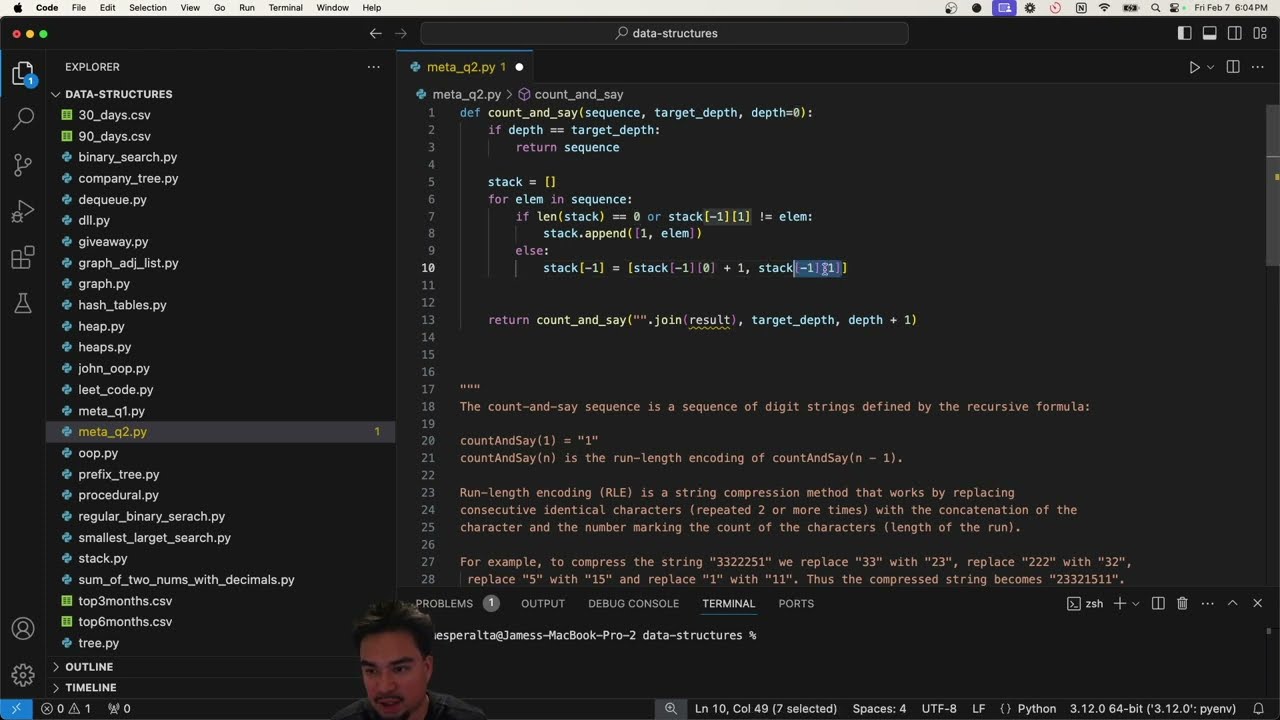This screenshot has width=1280, height=720.
Task: Toggle the bottom panel layout
Action: click(1209, 33)
